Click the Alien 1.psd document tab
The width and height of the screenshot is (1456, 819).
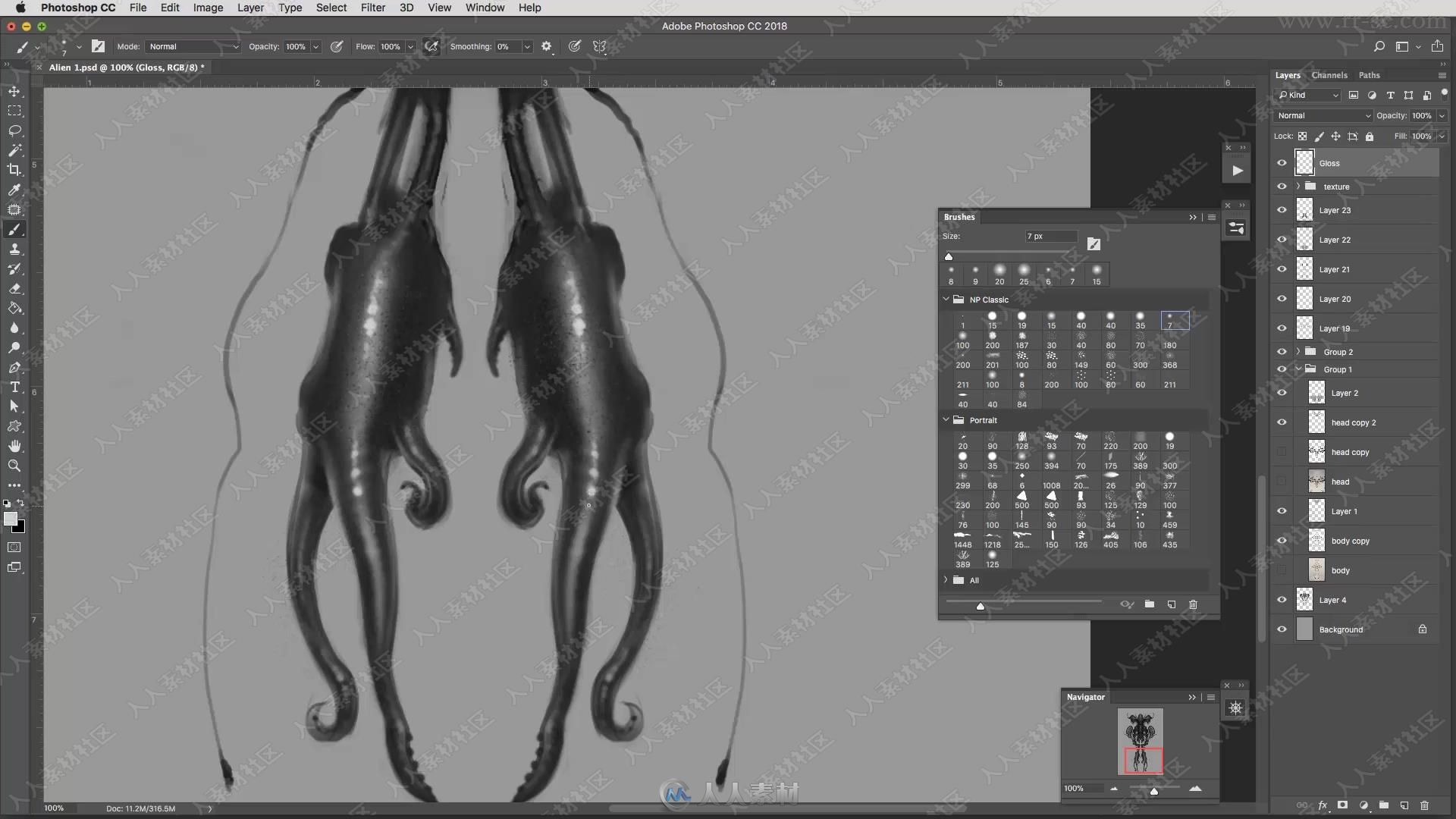click(127, 67)
